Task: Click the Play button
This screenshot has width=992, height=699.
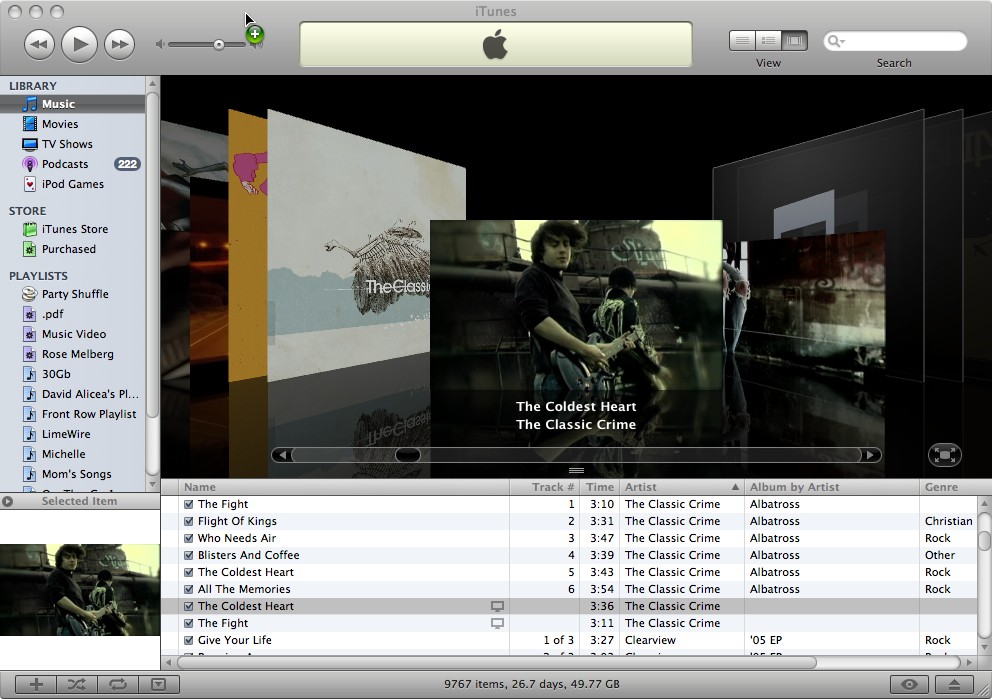Action: click(79, 44)
